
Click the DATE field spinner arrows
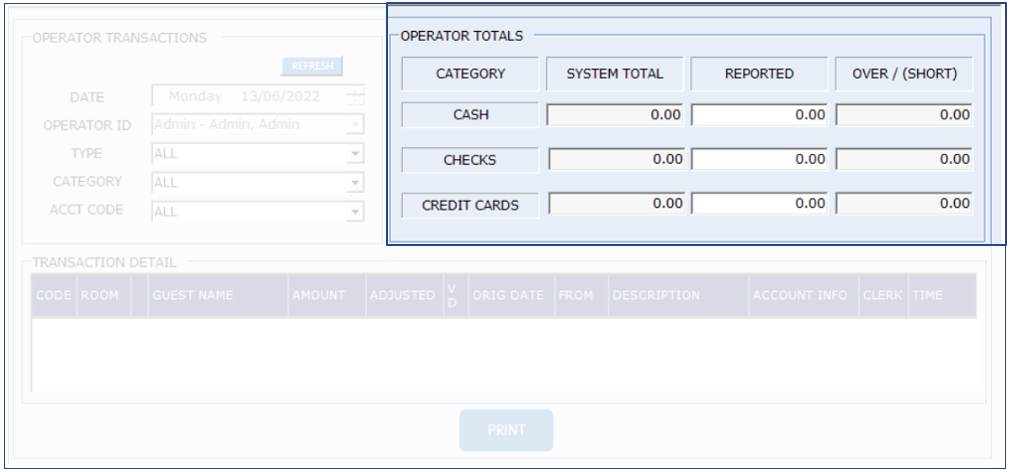click(356, 97)
